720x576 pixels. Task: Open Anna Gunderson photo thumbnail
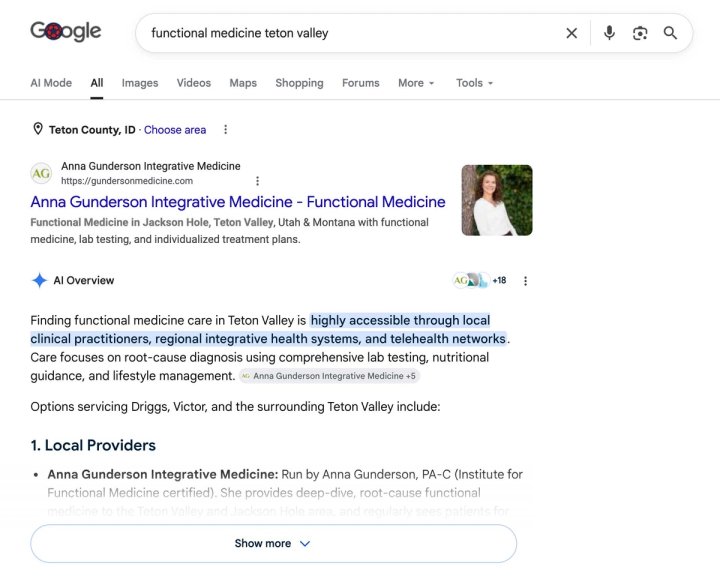pyautogui.click(x=497, y=200)
